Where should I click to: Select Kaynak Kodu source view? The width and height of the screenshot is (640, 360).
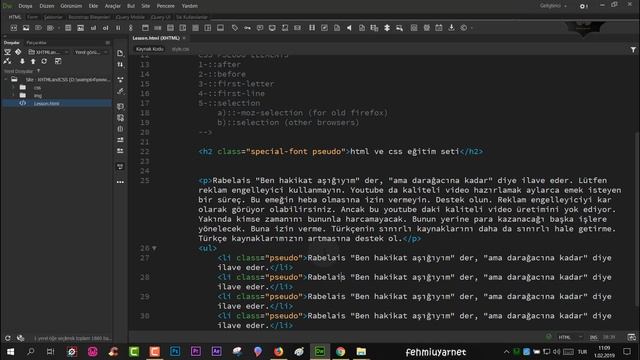click(149, 49)
